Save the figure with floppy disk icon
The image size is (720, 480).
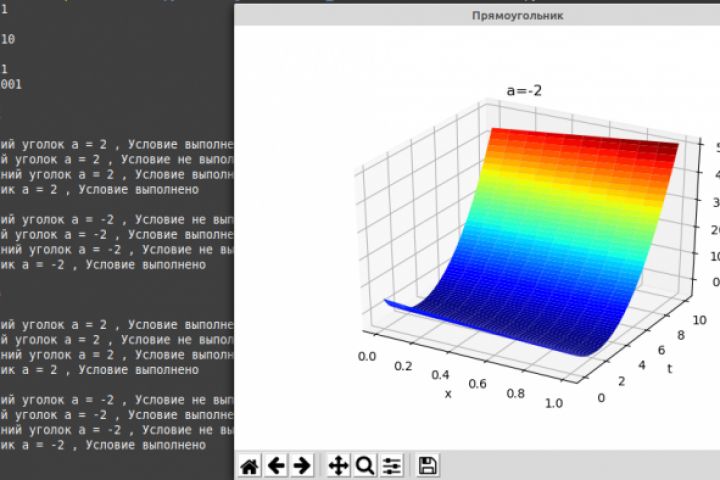click(428, 466)
